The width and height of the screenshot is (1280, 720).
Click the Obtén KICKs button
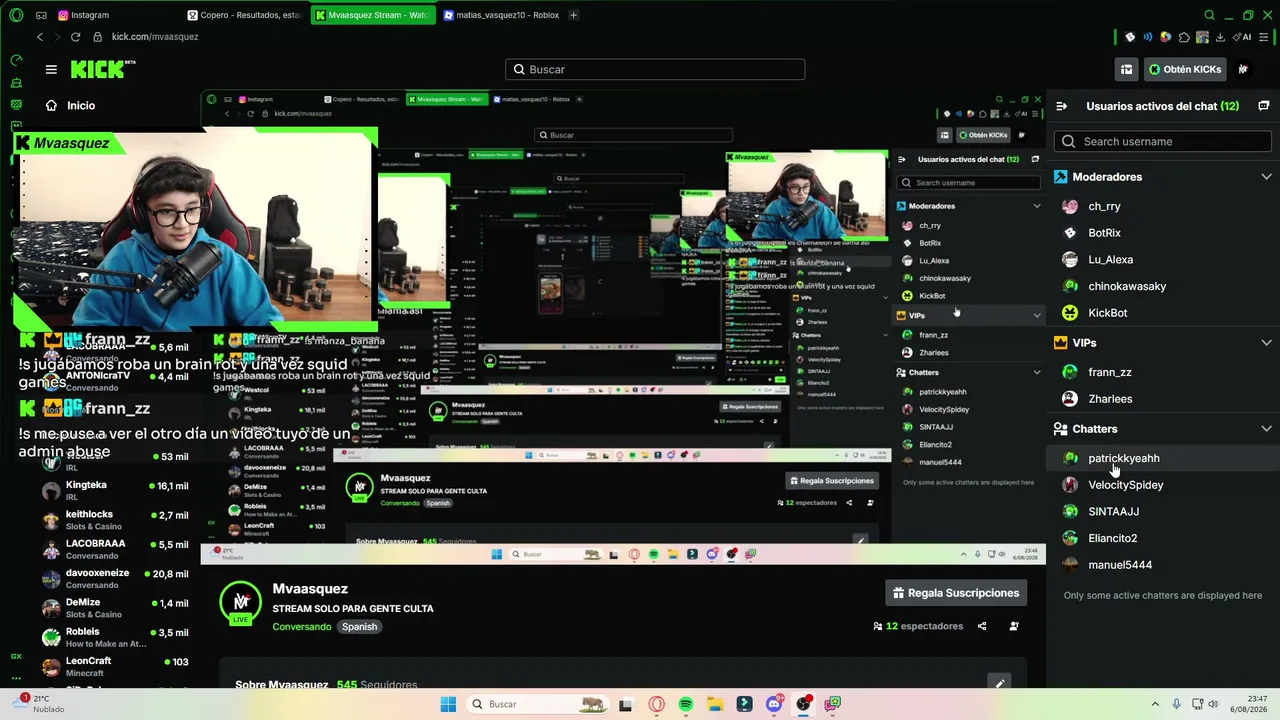point(1186,69)
